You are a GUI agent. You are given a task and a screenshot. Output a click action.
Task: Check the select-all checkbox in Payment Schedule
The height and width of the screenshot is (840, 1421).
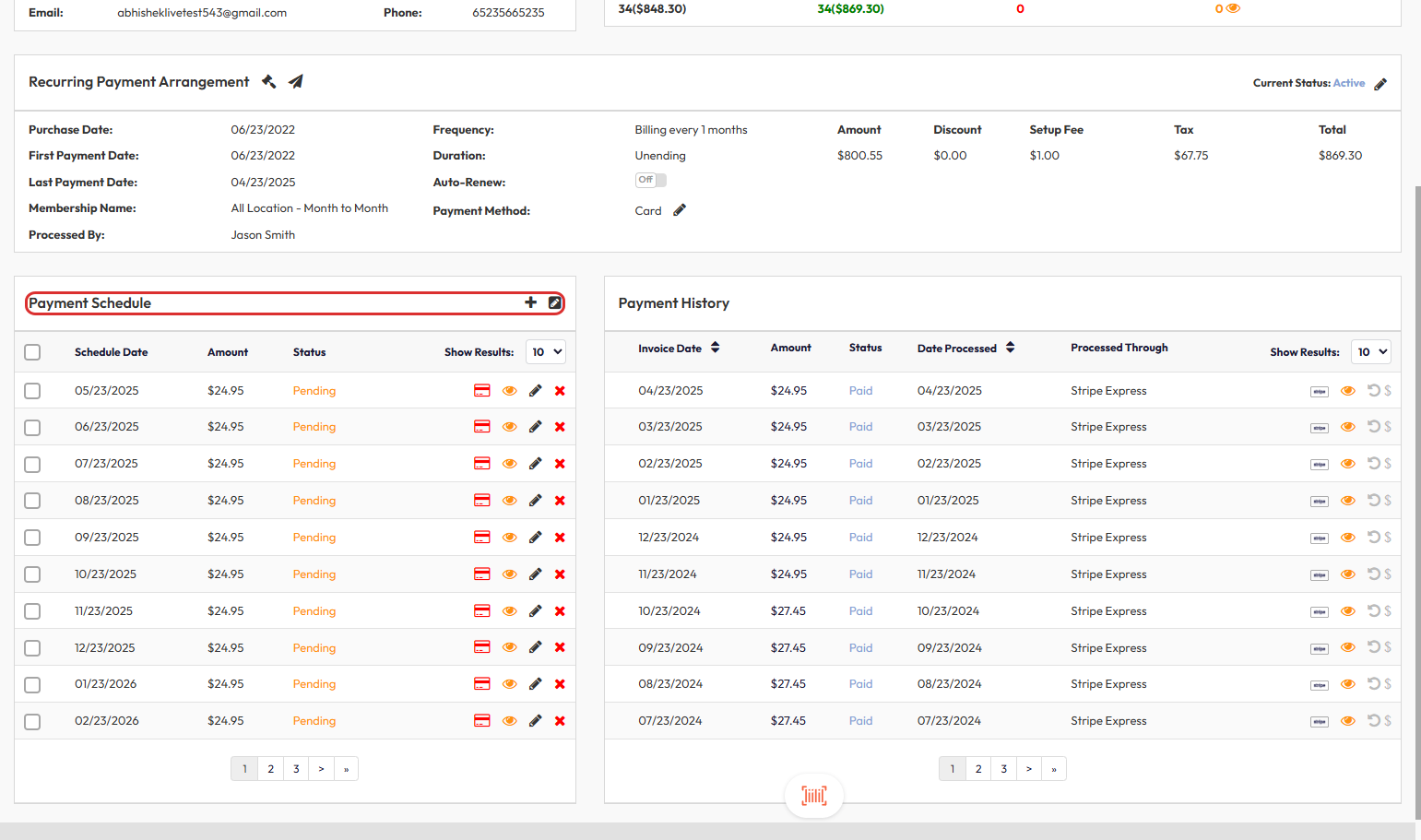pyautogui.click(x=32, y=352)
